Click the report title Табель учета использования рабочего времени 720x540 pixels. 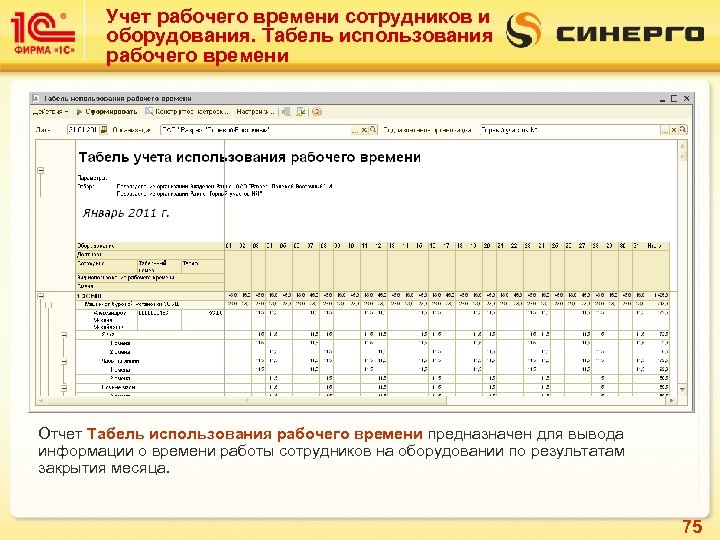point(250,157)
